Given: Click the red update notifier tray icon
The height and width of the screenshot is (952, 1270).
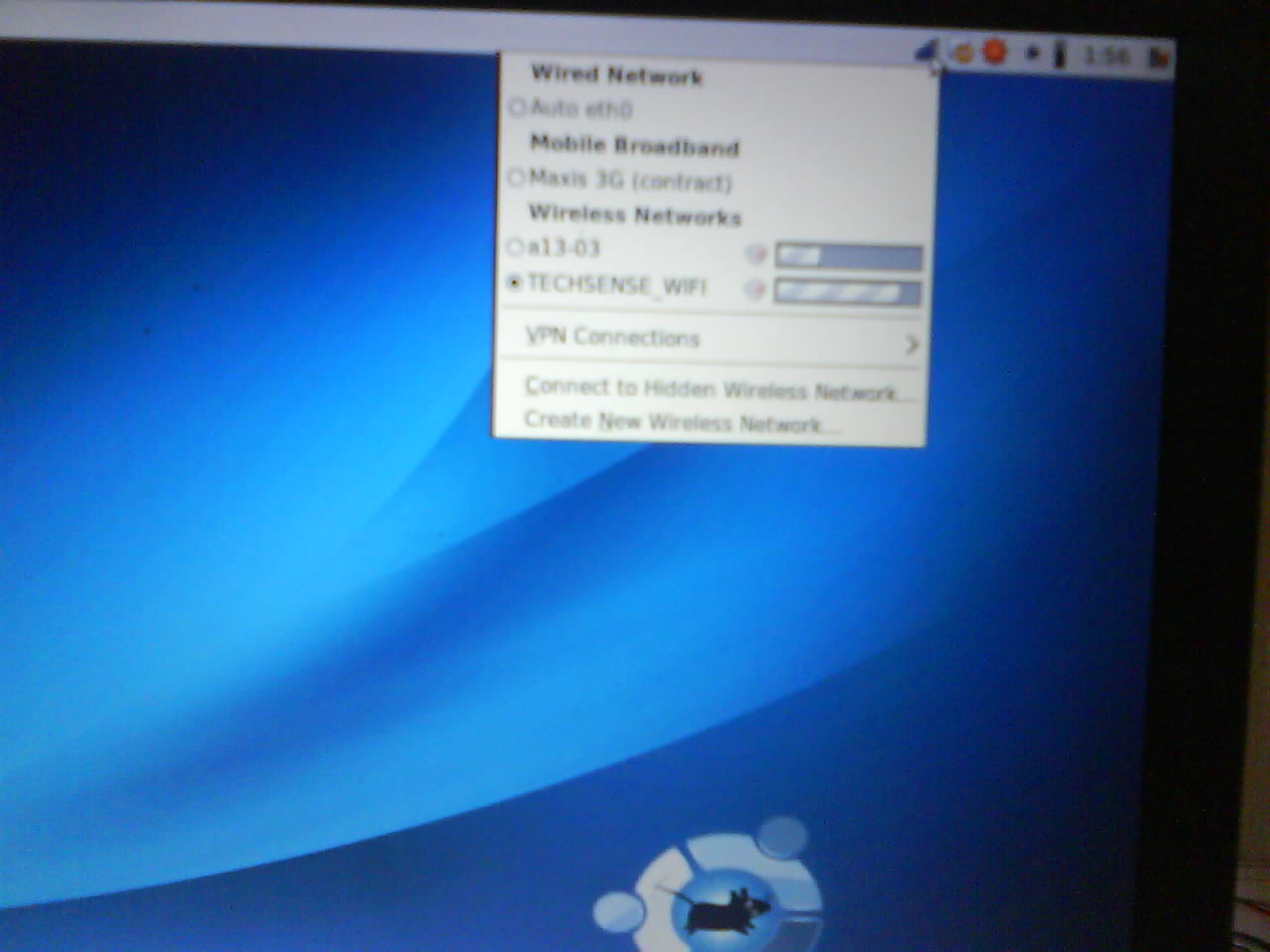Looking at the screenshot, I should coord(993,51).
